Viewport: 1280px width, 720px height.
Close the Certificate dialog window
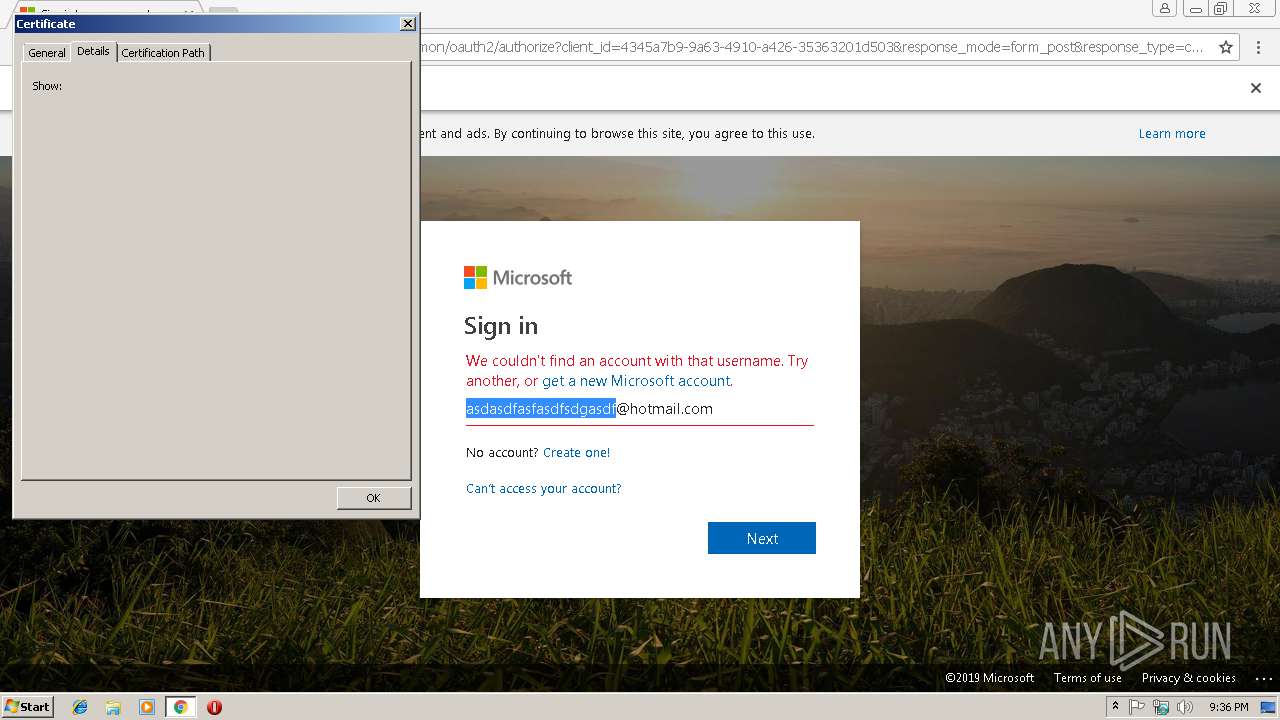(x=407, y=23)
